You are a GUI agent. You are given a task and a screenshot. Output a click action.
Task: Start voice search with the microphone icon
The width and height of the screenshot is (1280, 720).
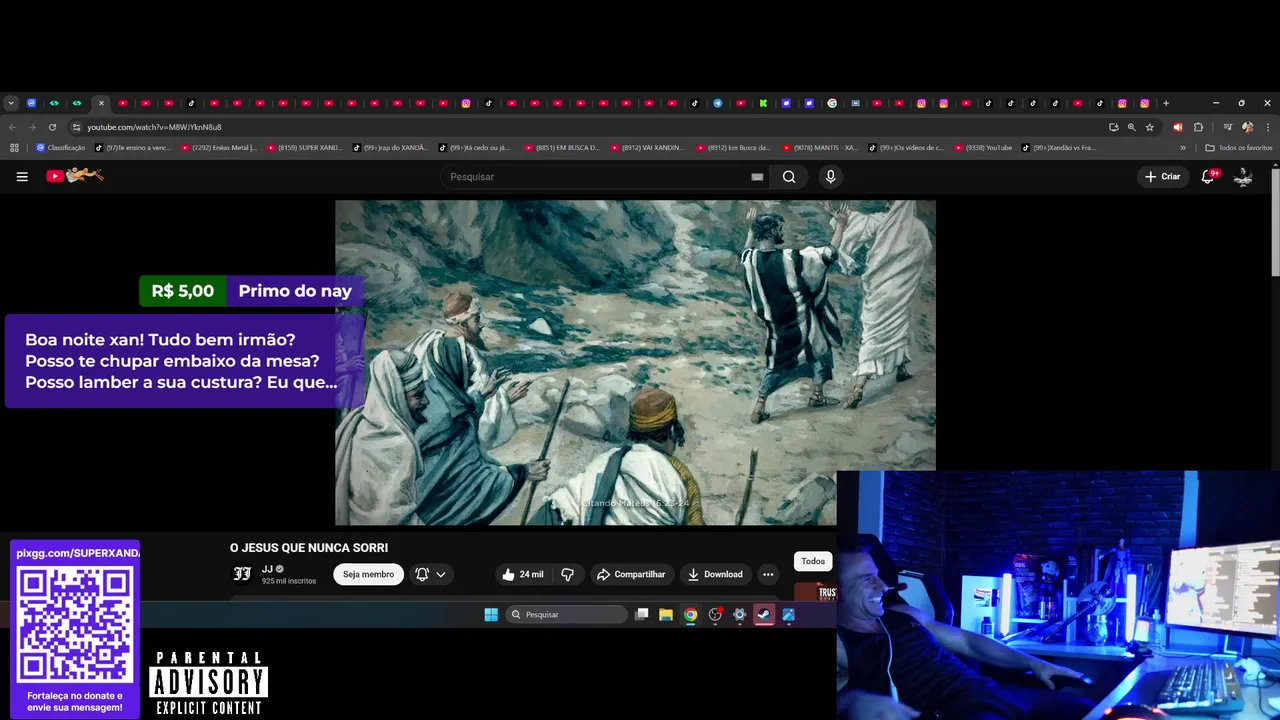pyautogui.click(x=830, y=177)
